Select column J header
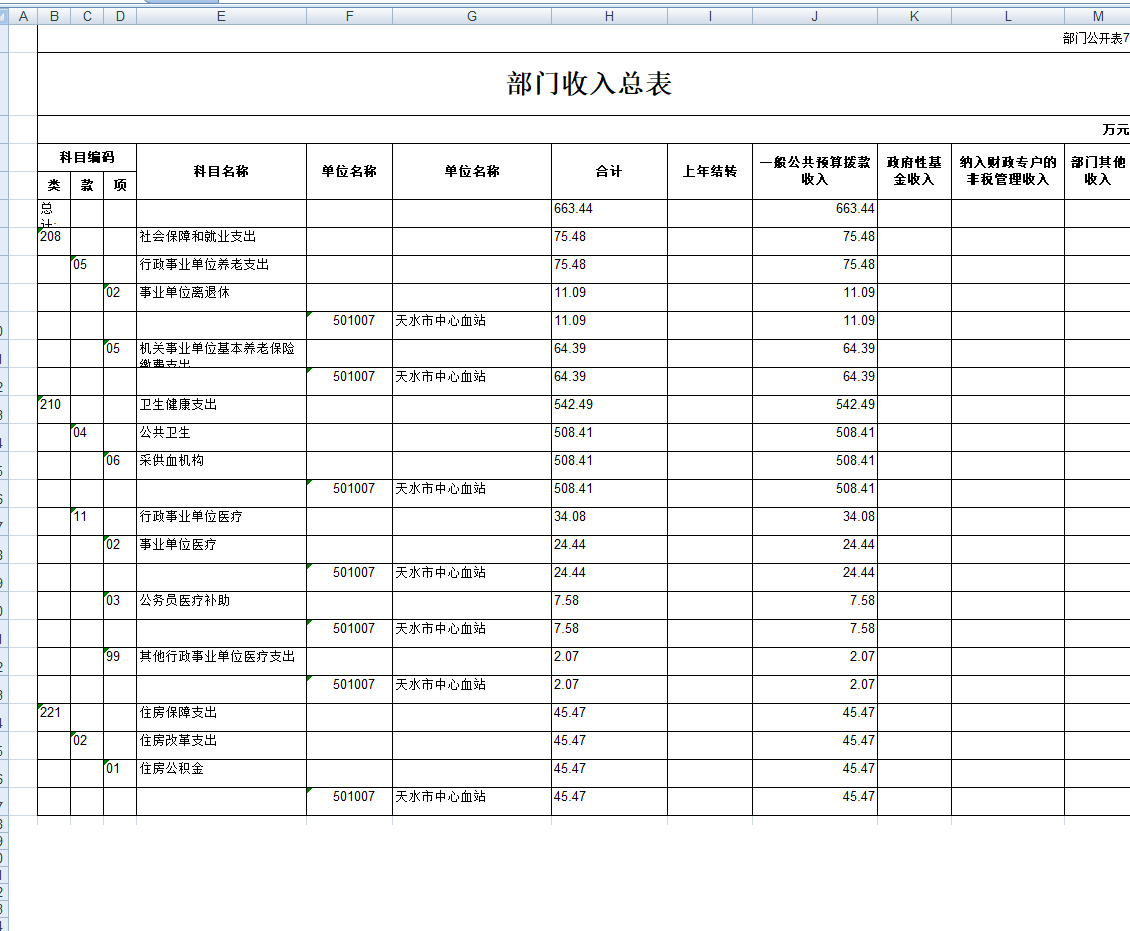This screenshot has width=1130, height=931. point(814,16)
